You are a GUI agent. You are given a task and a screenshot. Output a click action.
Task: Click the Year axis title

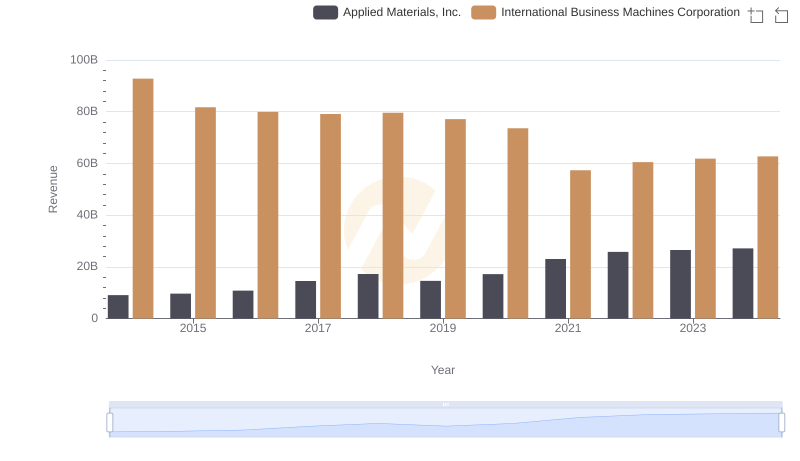pyautogui.click(x=443, y=370)
